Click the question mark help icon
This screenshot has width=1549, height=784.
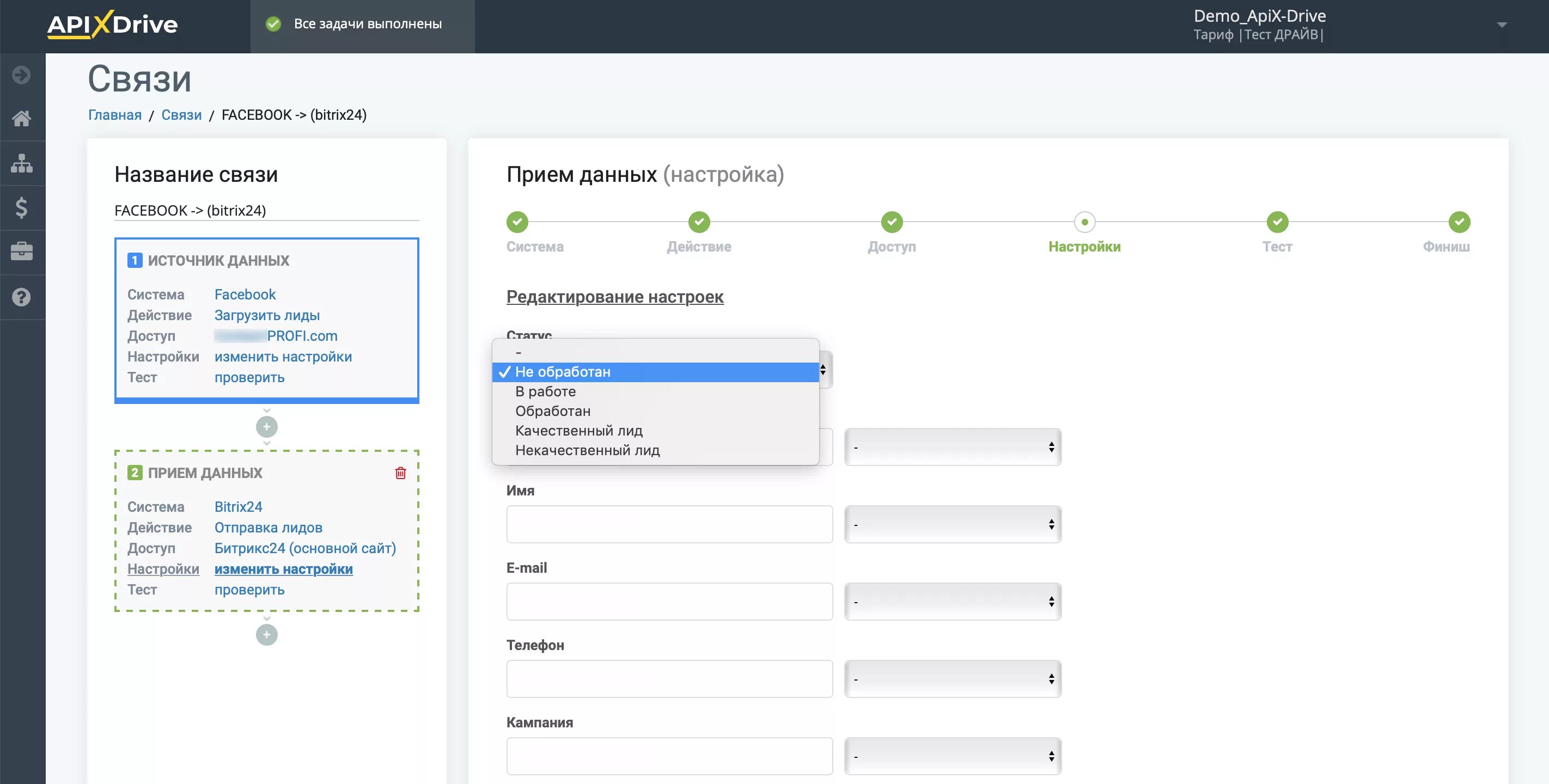[22, 297]
